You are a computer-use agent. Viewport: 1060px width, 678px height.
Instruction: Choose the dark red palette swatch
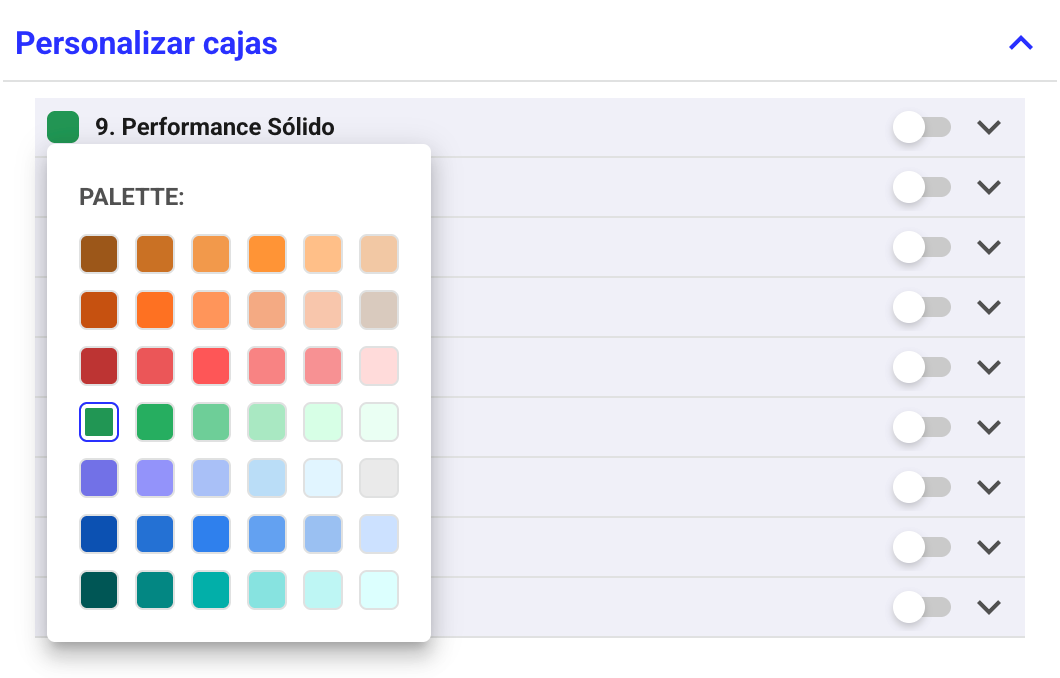click(x=99, y=366)
